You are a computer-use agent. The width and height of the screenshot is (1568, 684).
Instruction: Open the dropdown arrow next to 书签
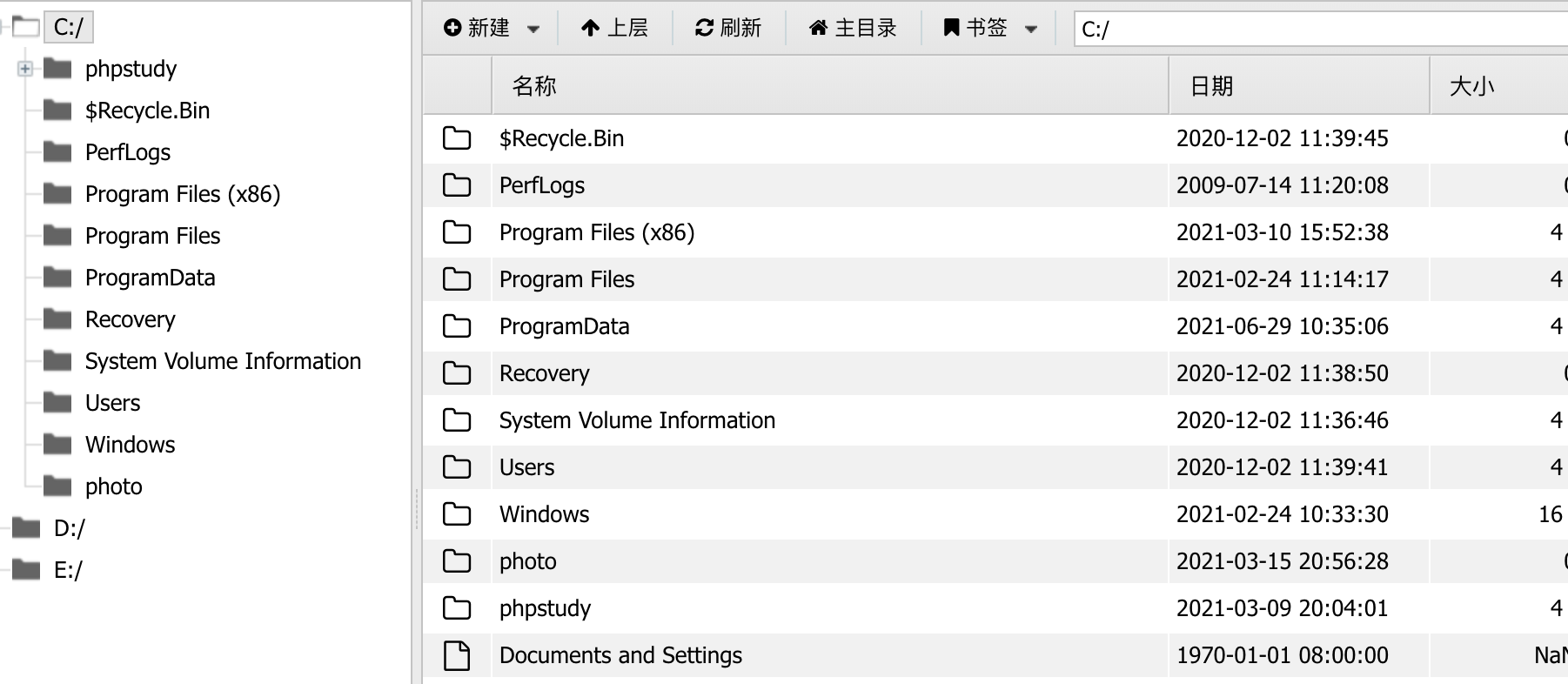tap(1031, 29)
